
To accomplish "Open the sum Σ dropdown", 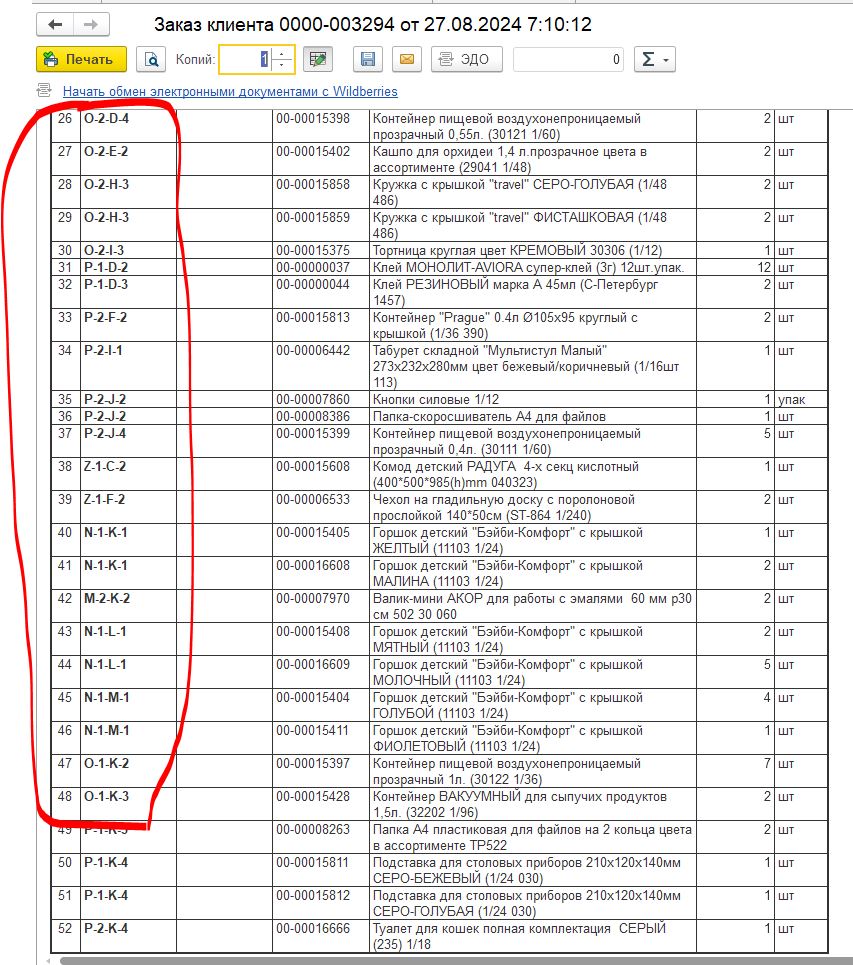I will (x=654, y=60).
